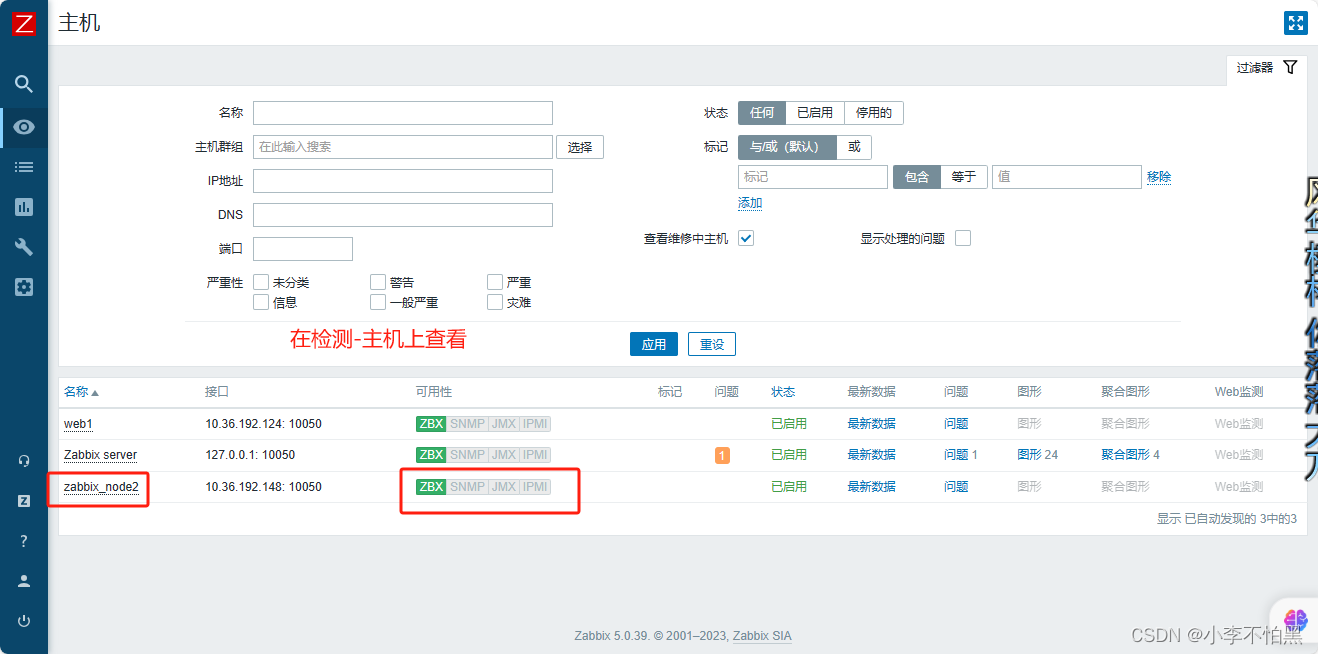Image resolution: width=1318 pixels, height=654 pixels.
Task: Check the 严重 severity checkbox
Action: point(495,282)
